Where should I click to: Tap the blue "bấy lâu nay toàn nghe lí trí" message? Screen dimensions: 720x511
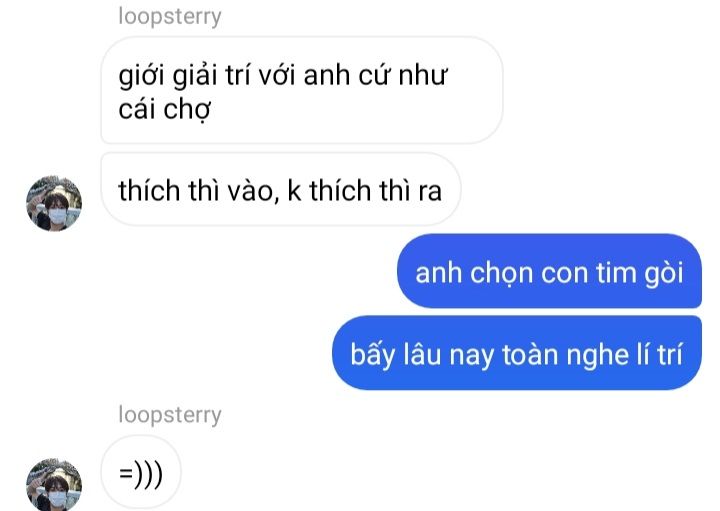517,353
